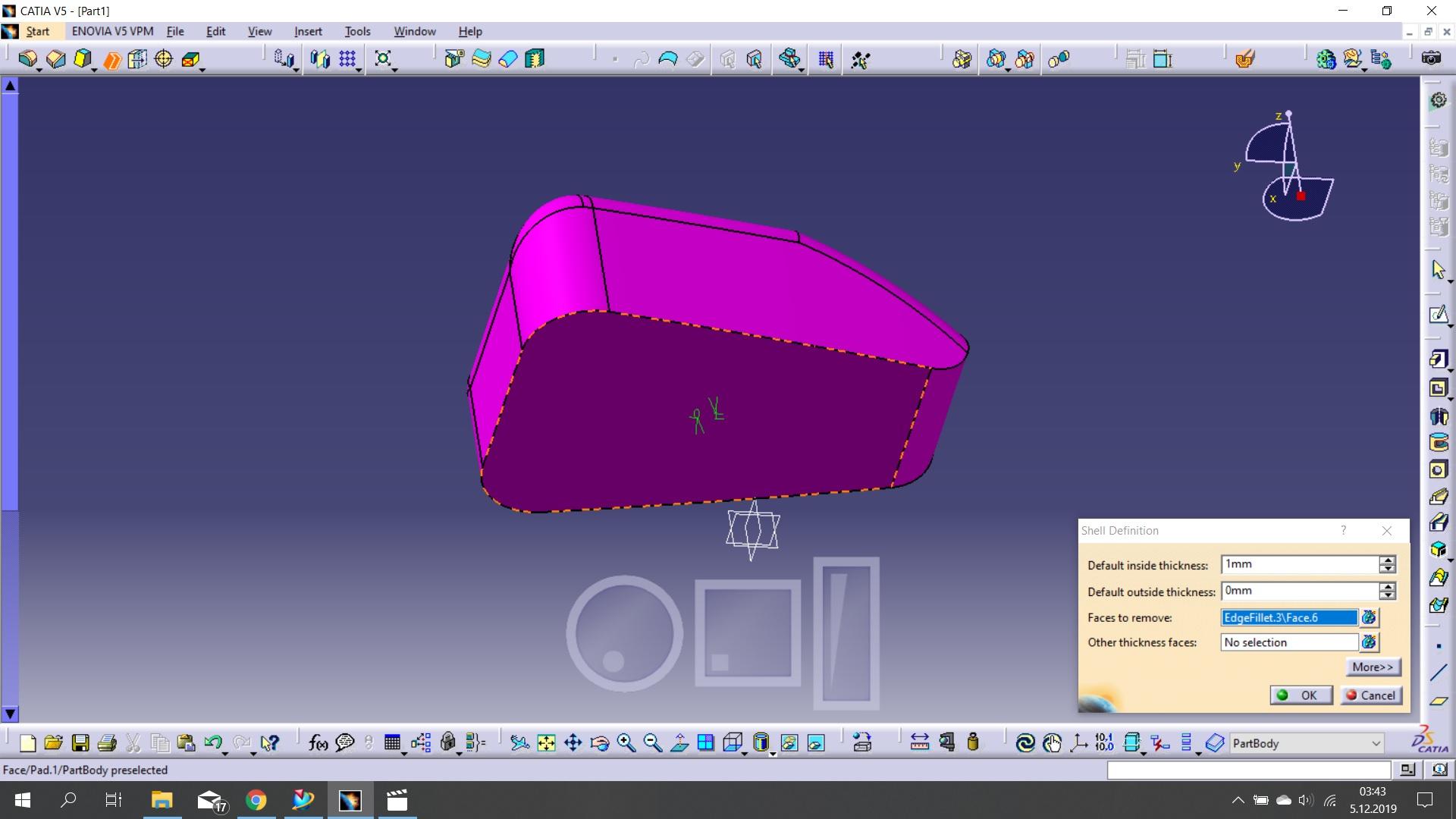Expand the Hole tool dropdown arrow
Screen dimensions: 1456x819
[202, 70]
